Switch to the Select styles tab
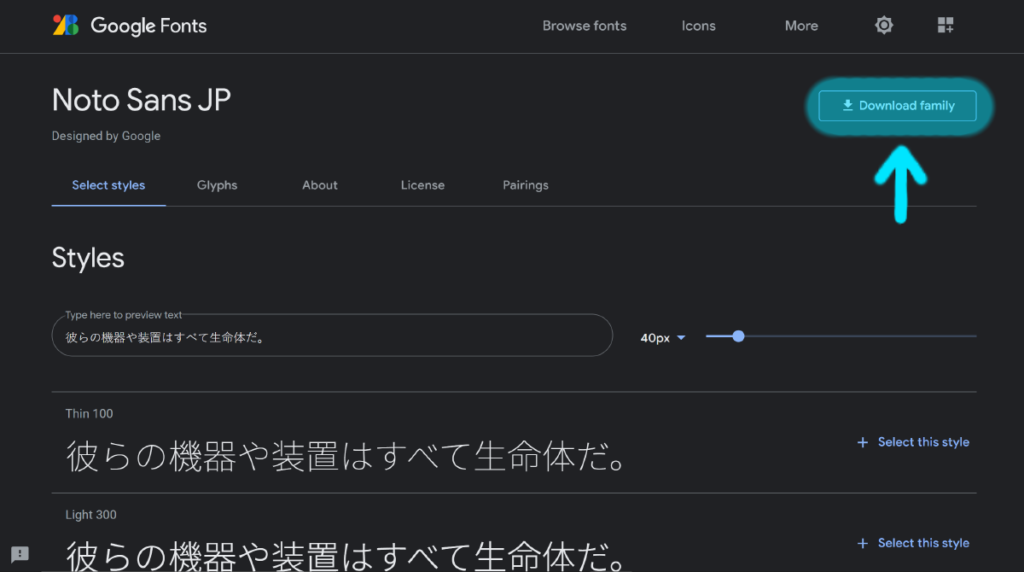This screenshot has width=1024, height=572. [108, 185]
